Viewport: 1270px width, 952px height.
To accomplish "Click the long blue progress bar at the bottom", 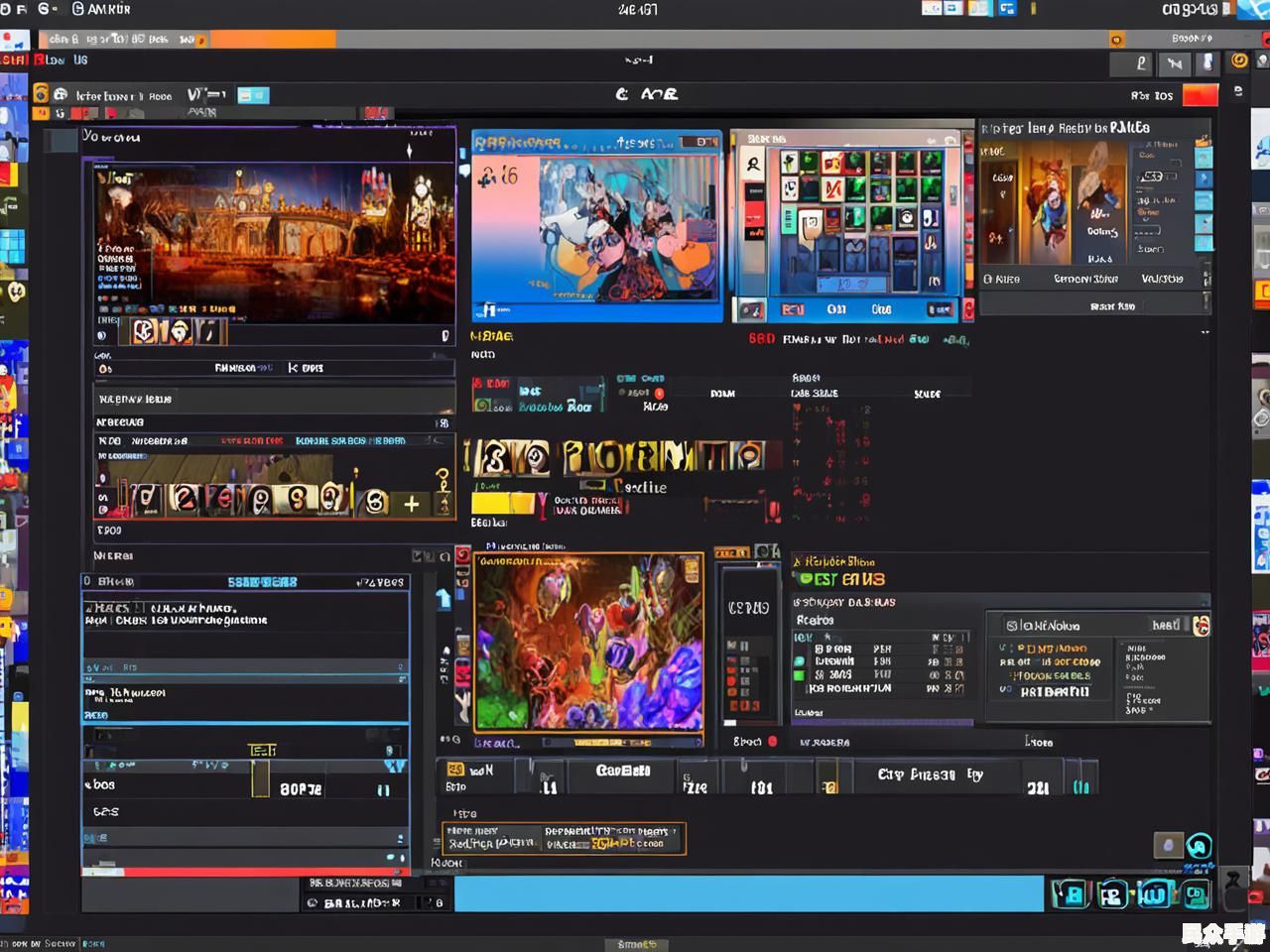I will tap(748, 893).
